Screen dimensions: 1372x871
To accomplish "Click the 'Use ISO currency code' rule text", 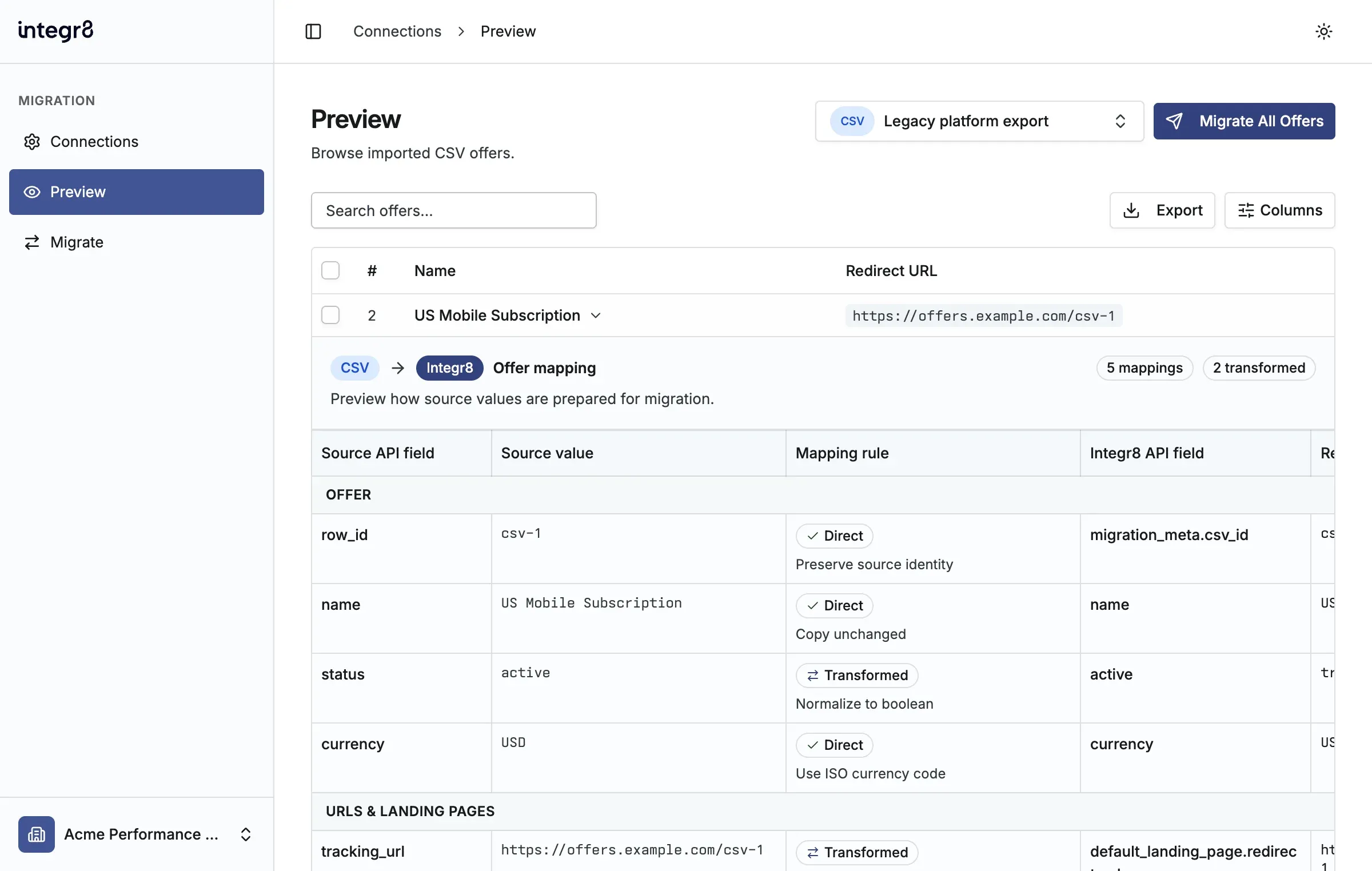I will tap(871, 774).
